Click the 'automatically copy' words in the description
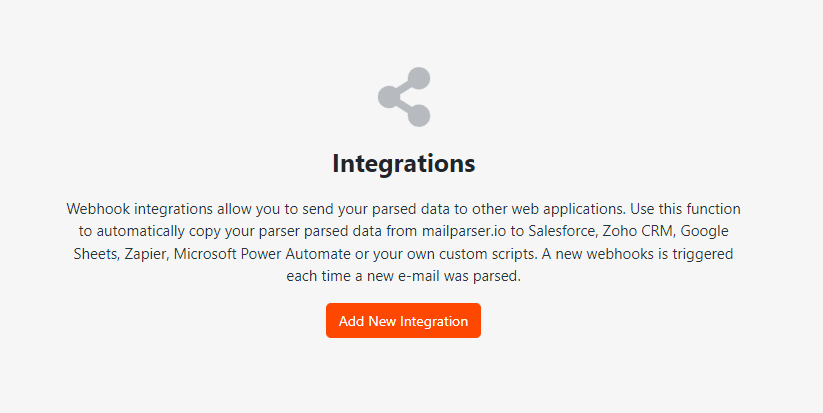 161,231
